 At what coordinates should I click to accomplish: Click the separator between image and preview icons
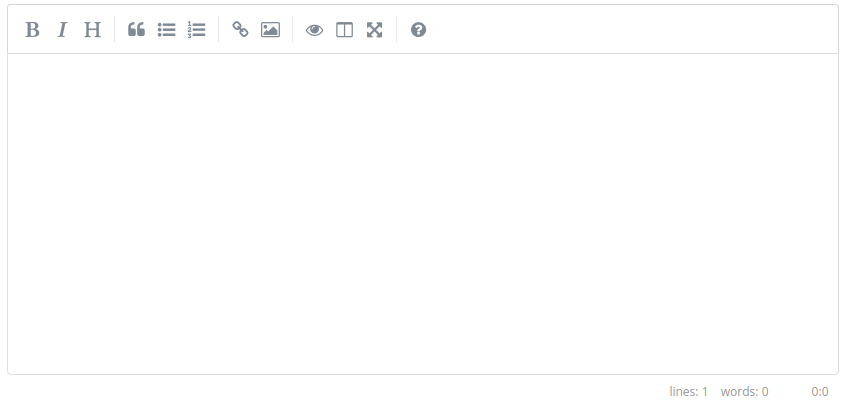pyautogui.click(x=292, y=30)
